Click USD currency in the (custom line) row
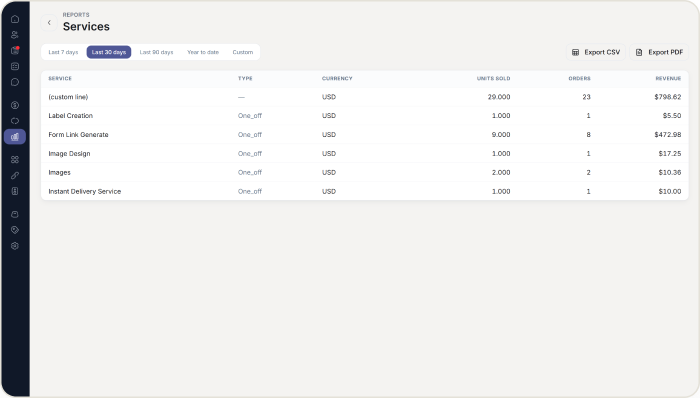Screen dimensions: 700x398 329,97
